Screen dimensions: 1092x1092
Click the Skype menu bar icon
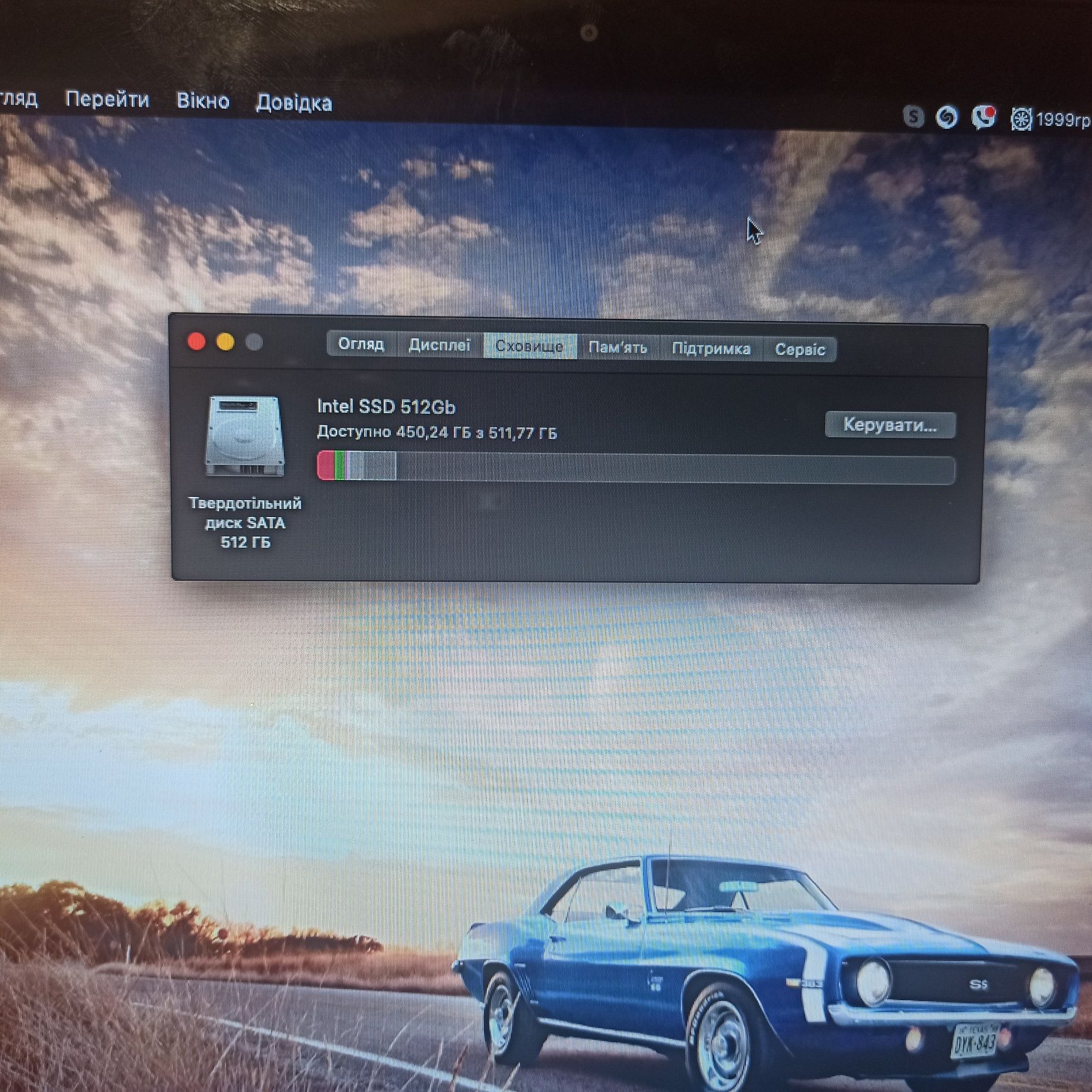[x=913, y=116]
